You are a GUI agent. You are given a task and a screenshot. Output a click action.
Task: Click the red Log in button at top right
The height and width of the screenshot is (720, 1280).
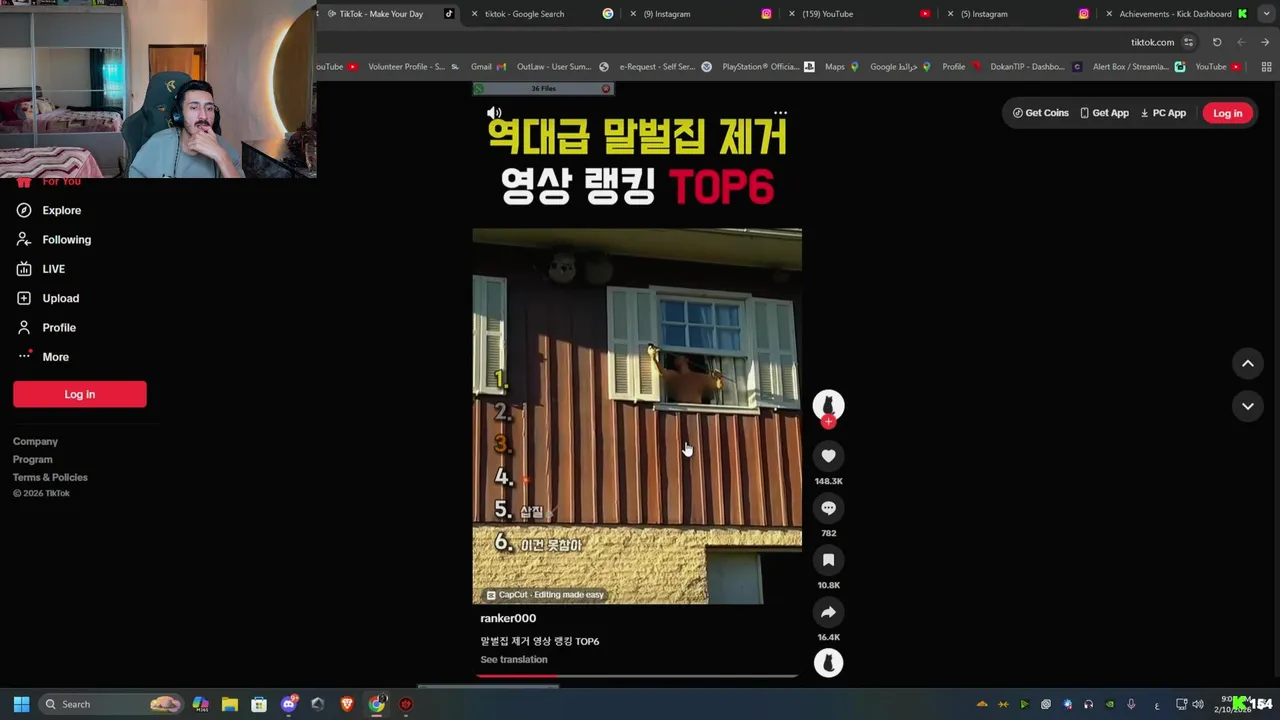pyautogui.click(x=1227, y=113)
